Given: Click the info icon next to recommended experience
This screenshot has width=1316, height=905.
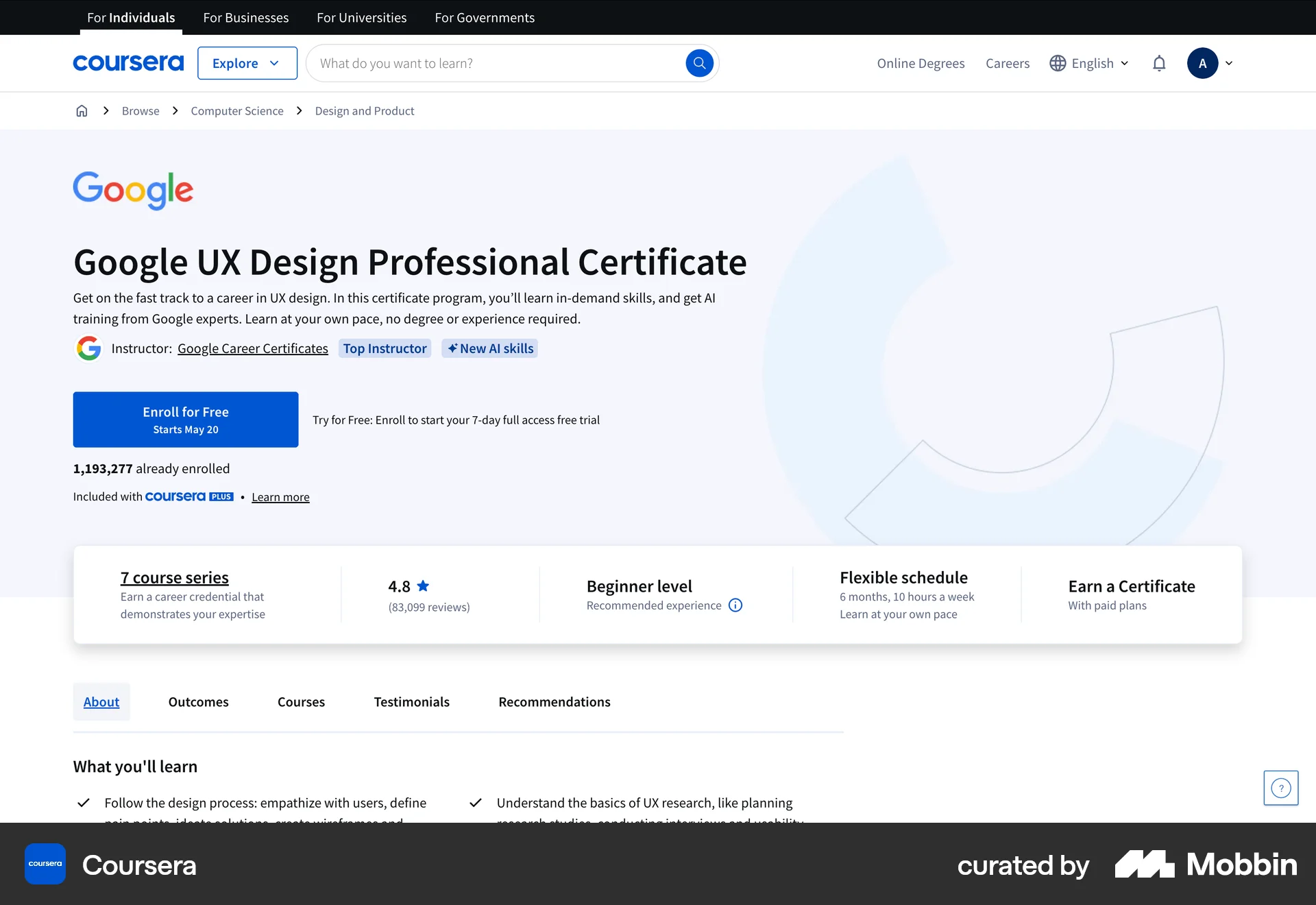Looking at the screenshot, I should (735, 605).
